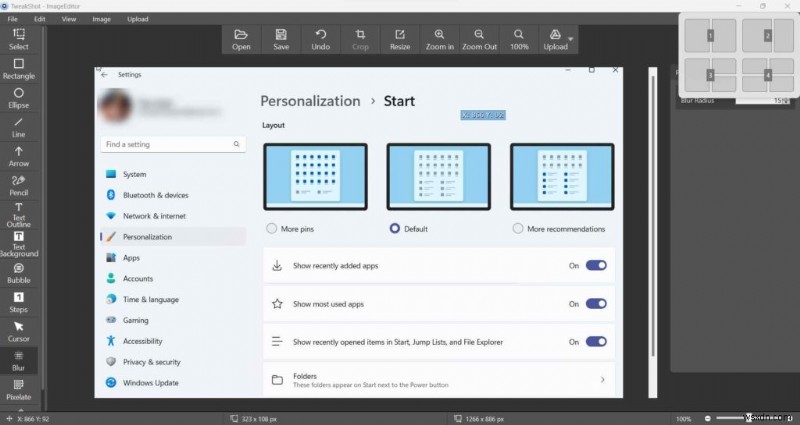Select the Select tool in left toolbar
800x425 pixels.
click(x=18, y=39)
